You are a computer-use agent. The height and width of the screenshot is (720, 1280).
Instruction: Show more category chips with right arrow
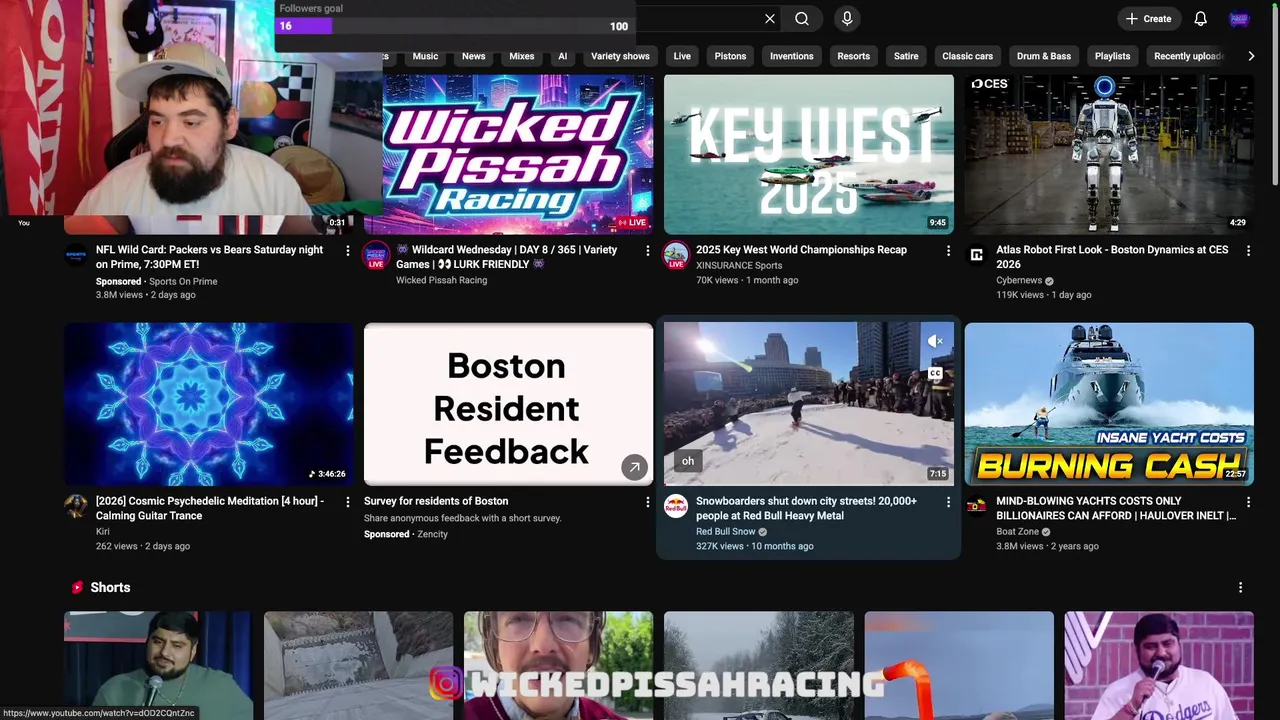[x=1251, y=56]
